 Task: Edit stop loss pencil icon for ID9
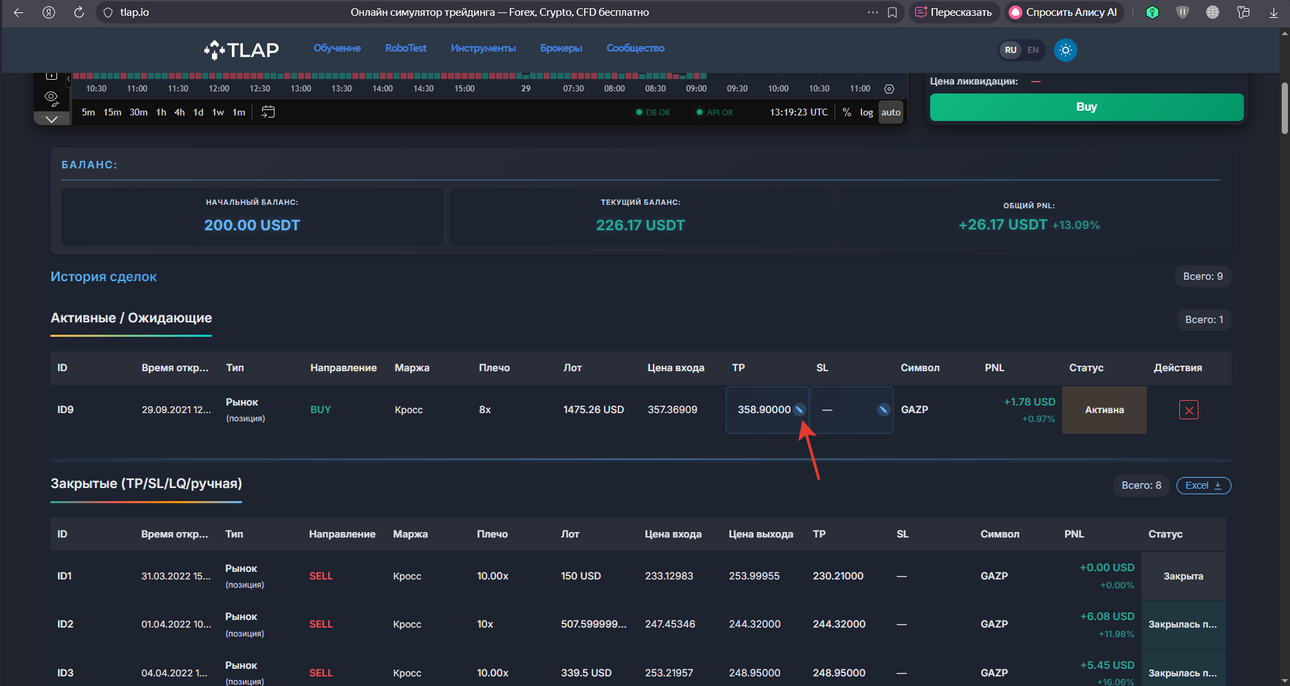[x=884, y=409]
